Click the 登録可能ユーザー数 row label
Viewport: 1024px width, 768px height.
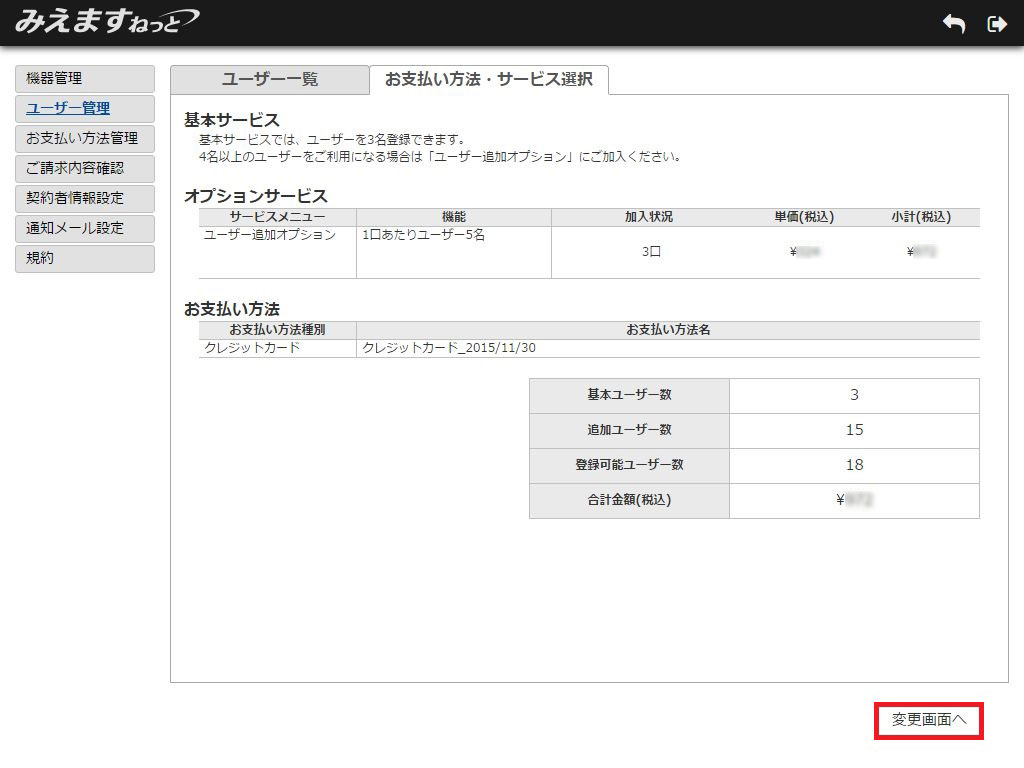click(x=629, y=465)
